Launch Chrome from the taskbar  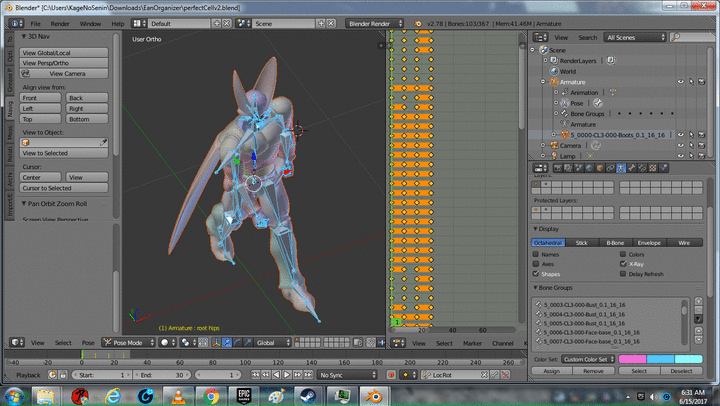pyautogui.click(x=211, y=396)
